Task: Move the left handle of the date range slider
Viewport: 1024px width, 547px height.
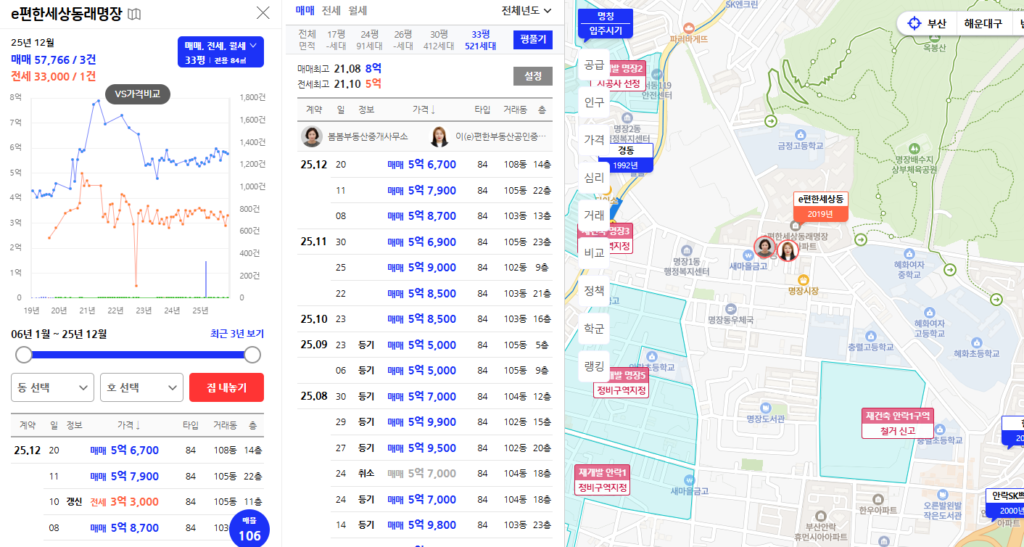Action: [24, 355]
